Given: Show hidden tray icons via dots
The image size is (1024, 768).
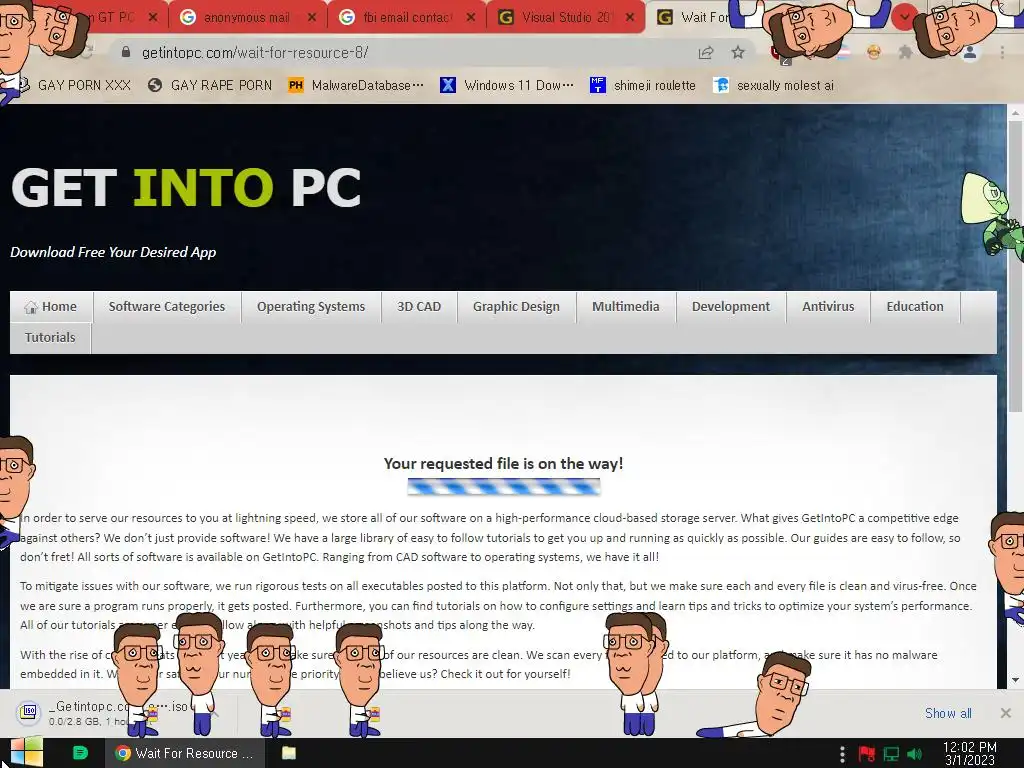Looking at the screenshot, I should (x=842, y=754).
